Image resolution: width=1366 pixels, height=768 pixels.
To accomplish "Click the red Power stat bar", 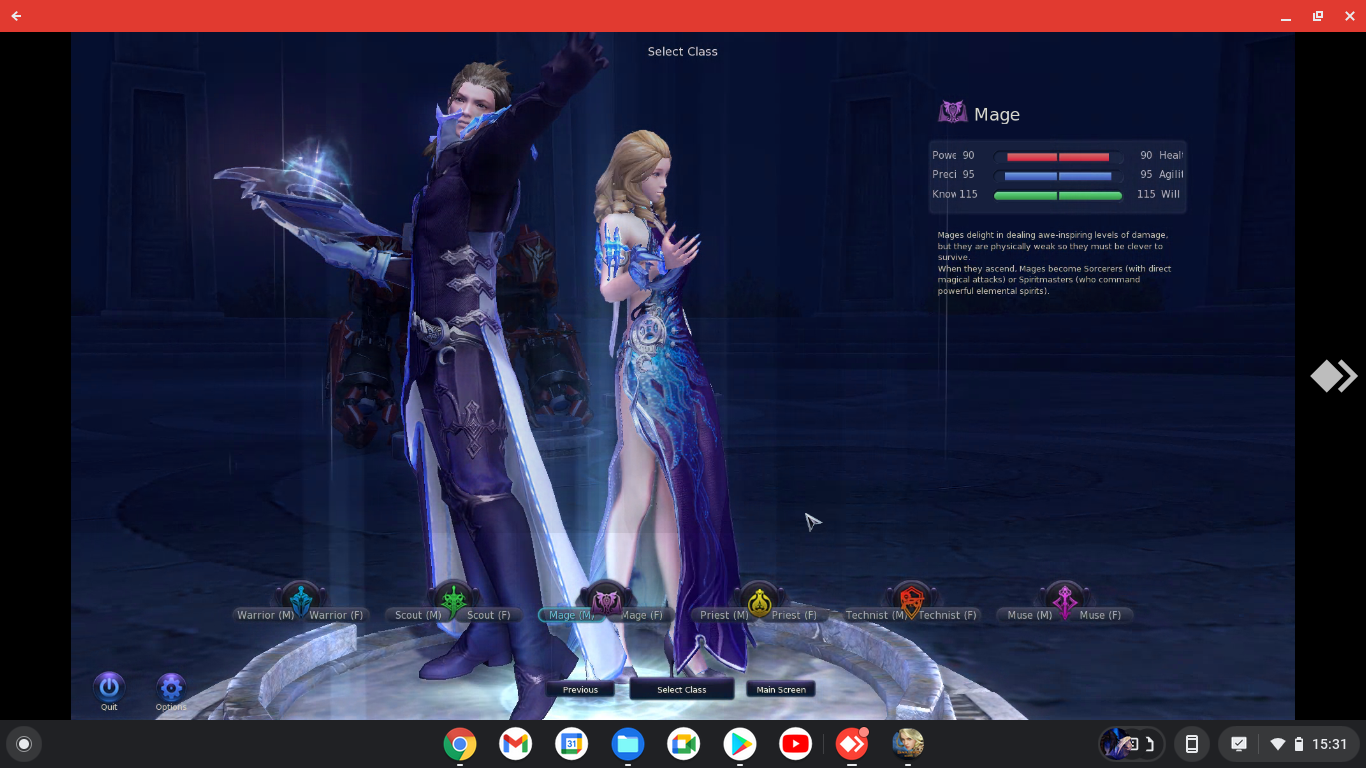I will (x=1058, y=157).
